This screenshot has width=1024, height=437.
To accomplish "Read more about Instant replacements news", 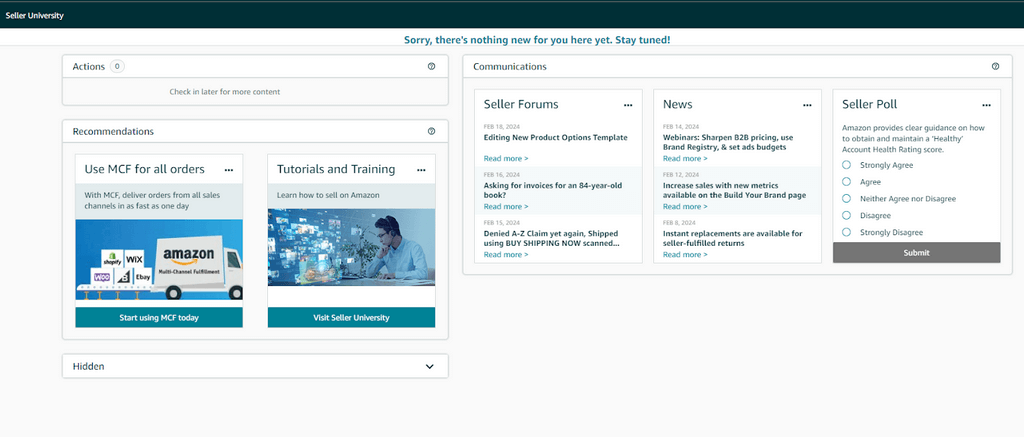I will point(685,255).
